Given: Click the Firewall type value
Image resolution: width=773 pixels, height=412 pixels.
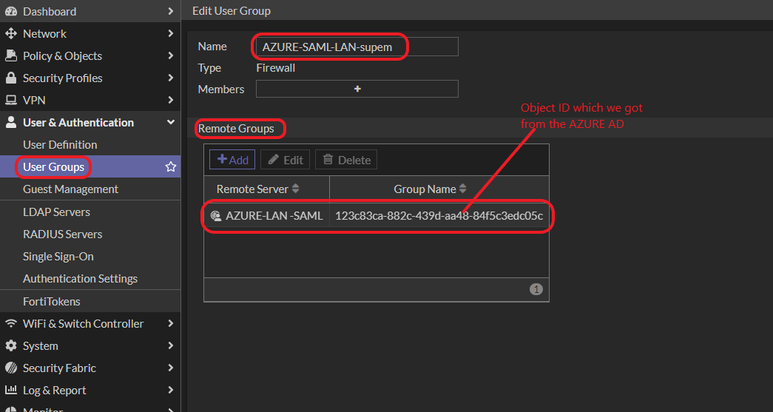Looking at the screenshot, I should 276,68.
